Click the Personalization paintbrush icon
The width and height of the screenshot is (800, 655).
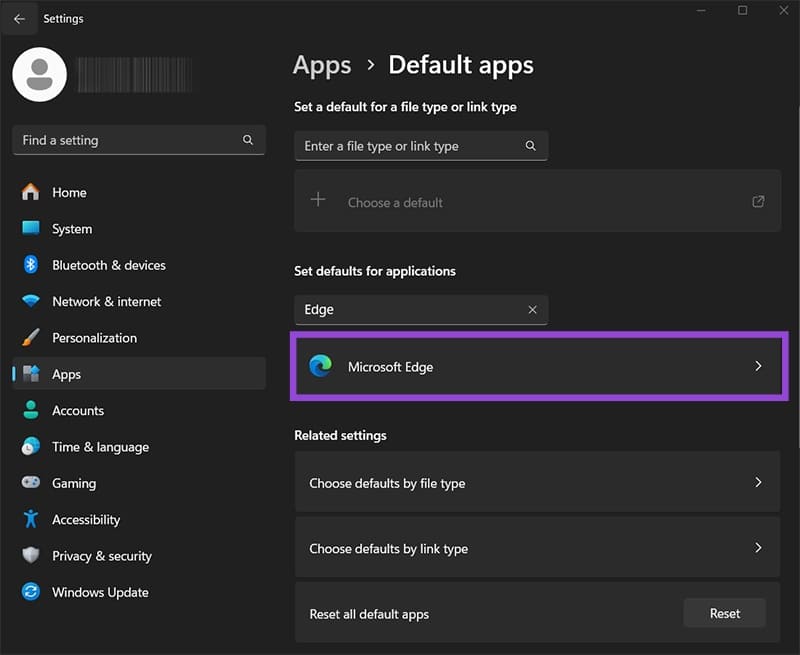coord(31,337)
